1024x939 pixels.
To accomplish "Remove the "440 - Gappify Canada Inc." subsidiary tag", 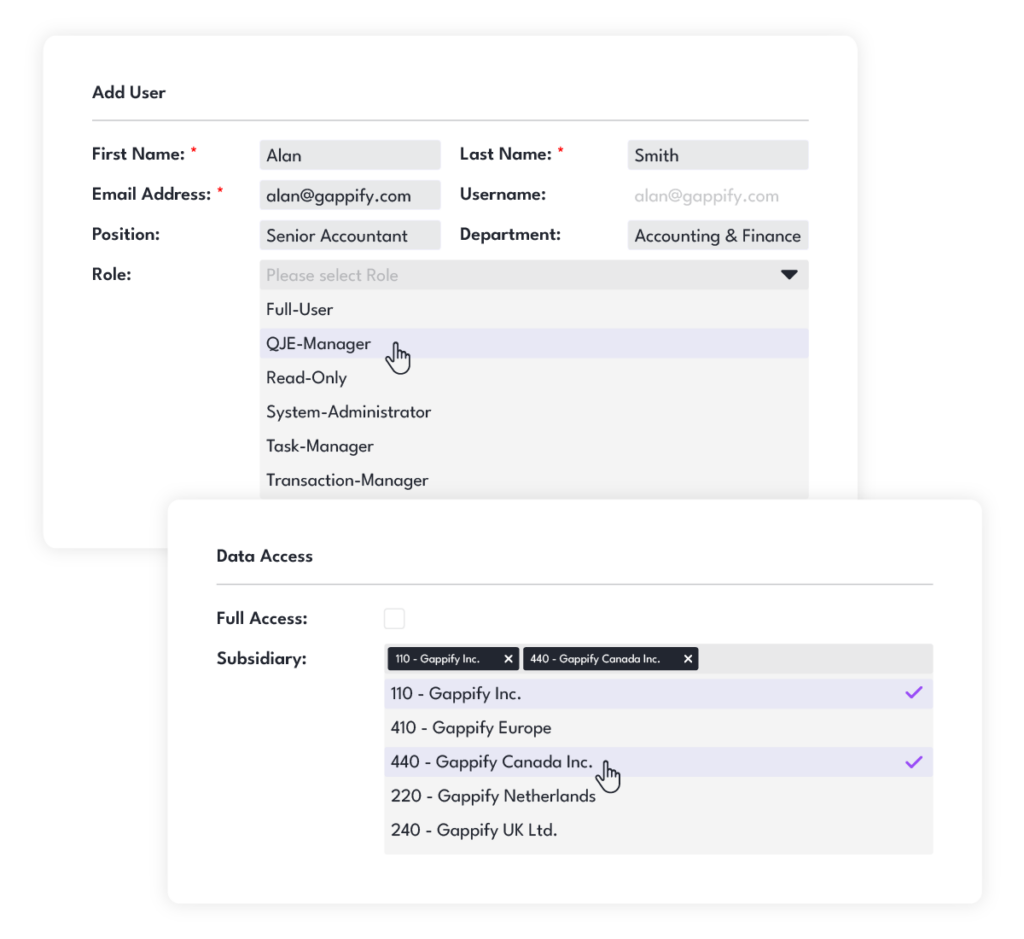I will point(687,659).
